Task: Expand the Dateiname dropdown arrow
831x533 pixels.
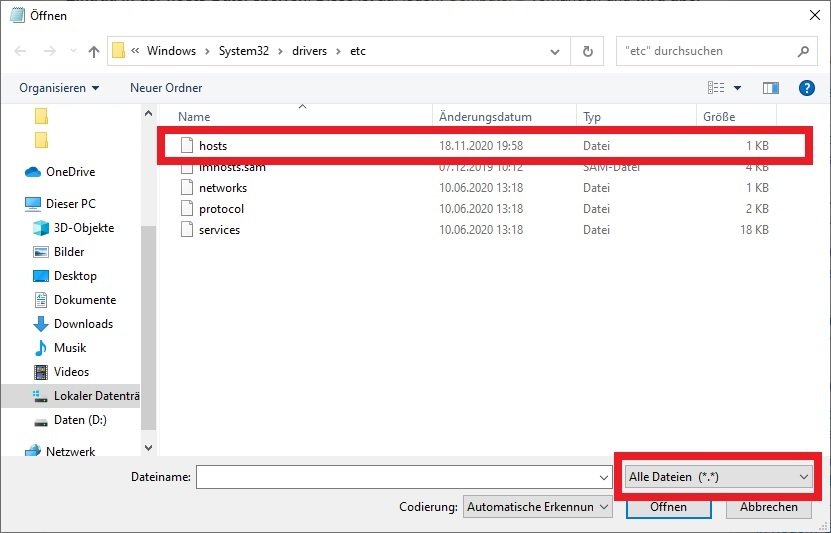Action: [x=604, y=477]
